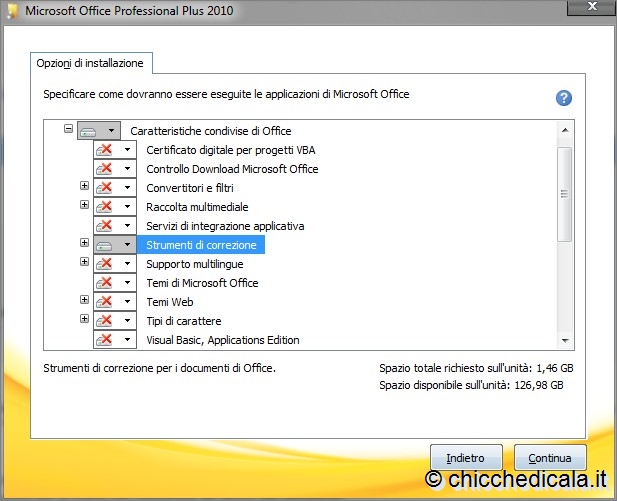617x501 pixels.
Task: Select the Opzioni di installazione tab
Action: pos(90,63)
